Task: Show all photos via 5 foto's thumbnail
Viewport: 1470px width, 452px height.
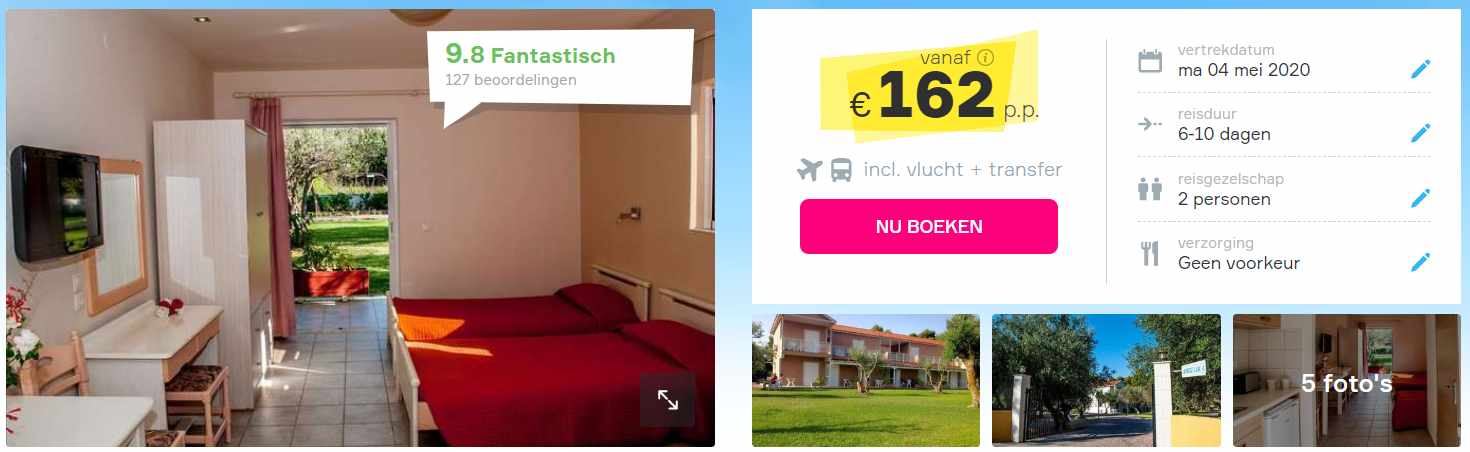Action: (1346, 380)
